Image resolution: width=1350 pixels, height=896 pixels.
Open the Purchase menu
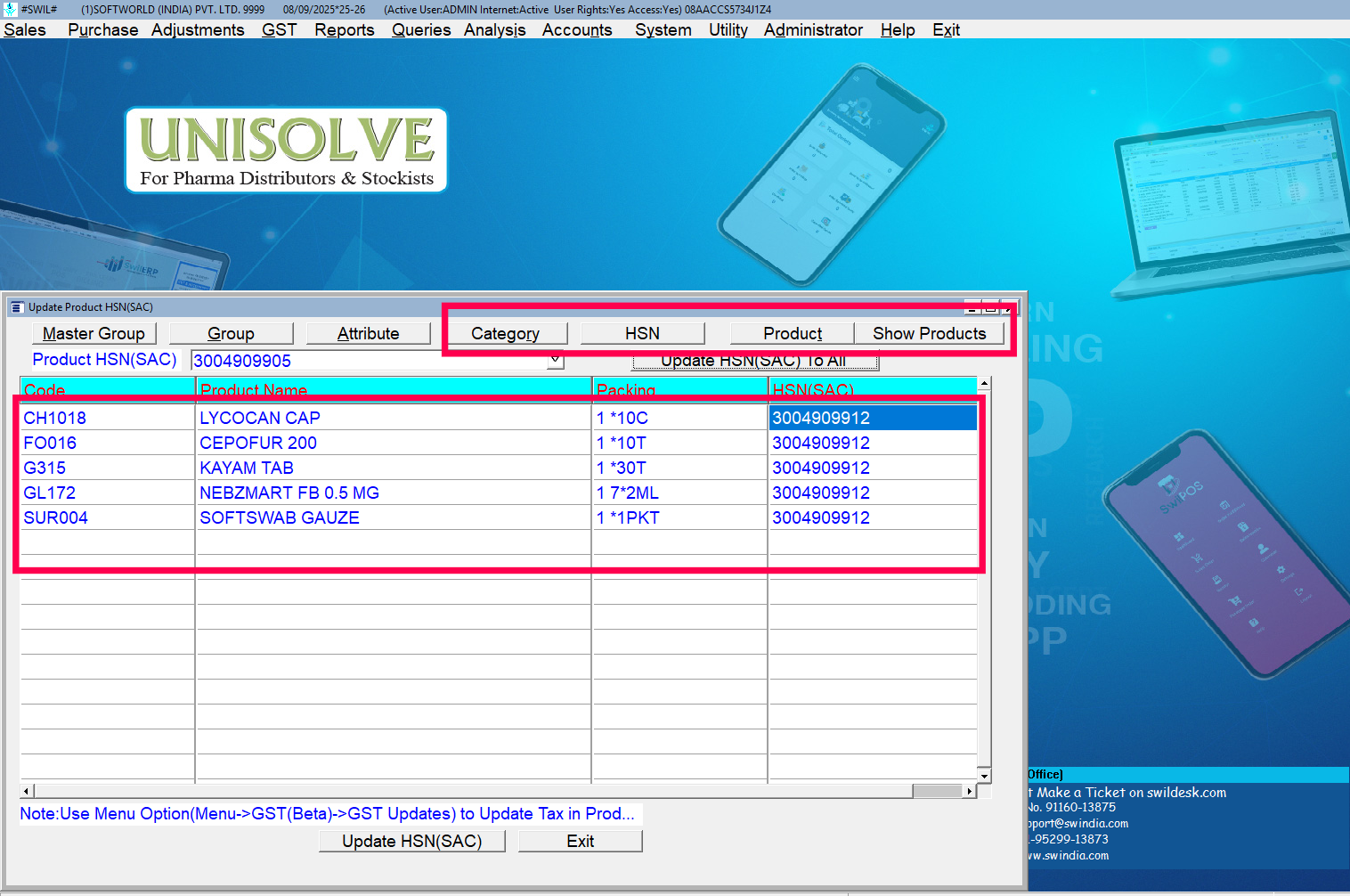[102, 29]
